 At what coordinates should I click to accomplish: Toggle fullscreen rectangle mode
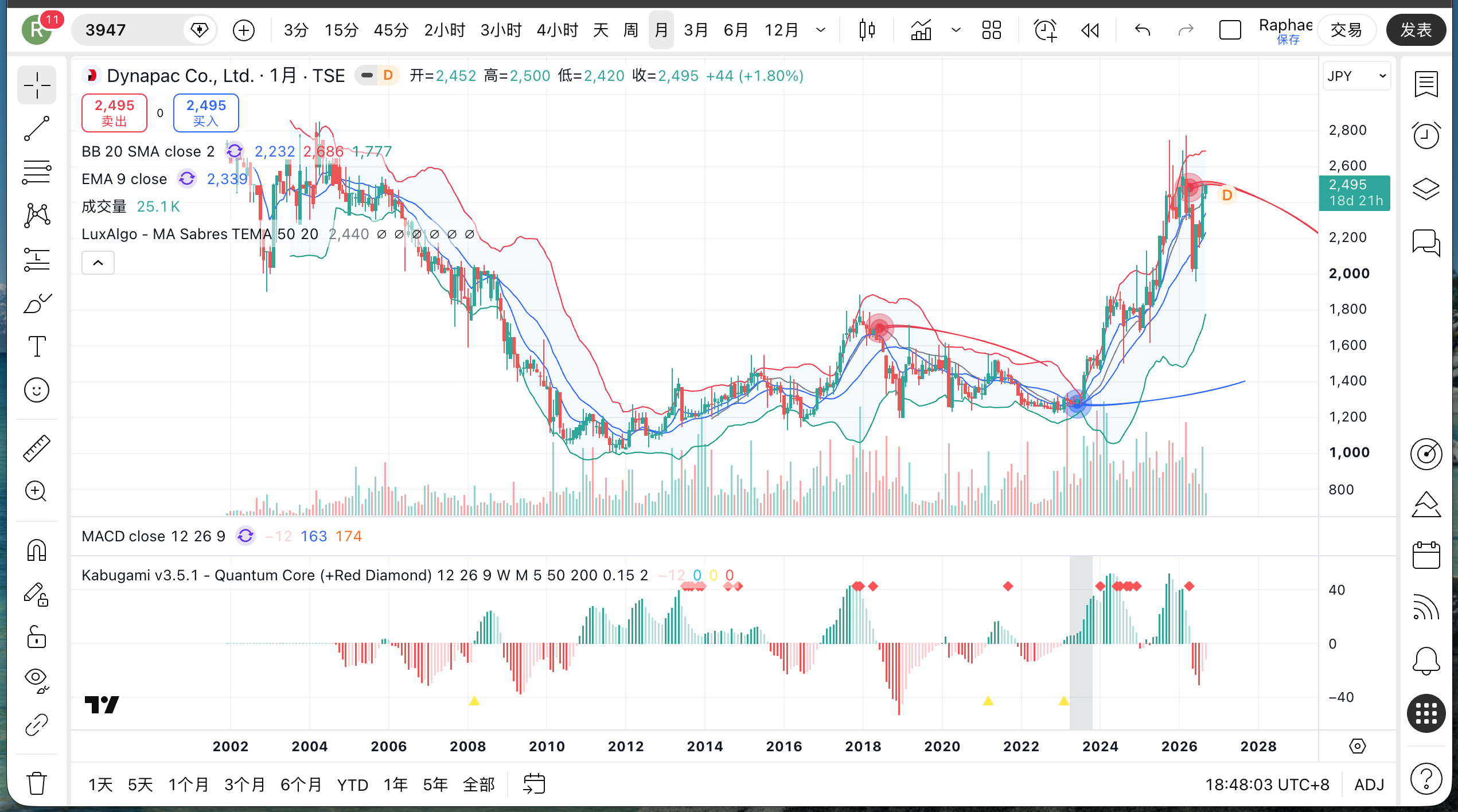click(1230, 30)
